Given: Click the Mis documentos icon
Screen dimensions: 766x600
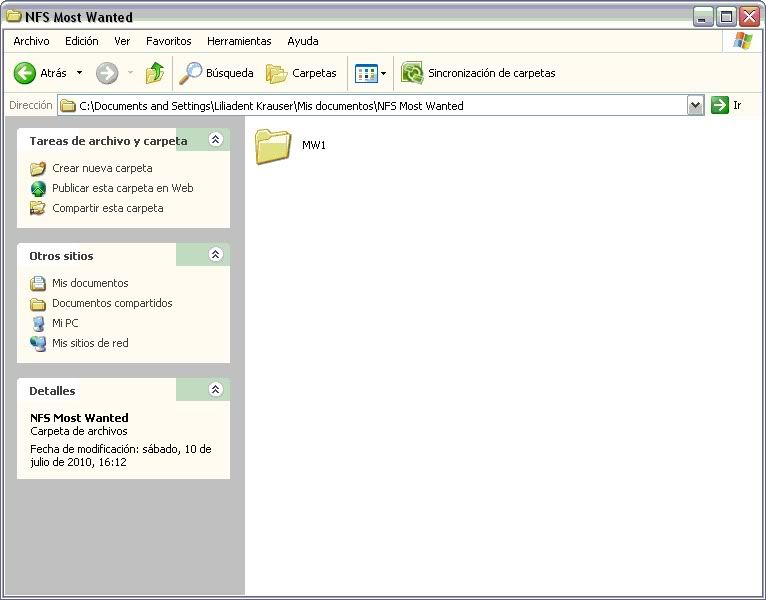Looking at the screenshot, I should (x=38, y=283).
